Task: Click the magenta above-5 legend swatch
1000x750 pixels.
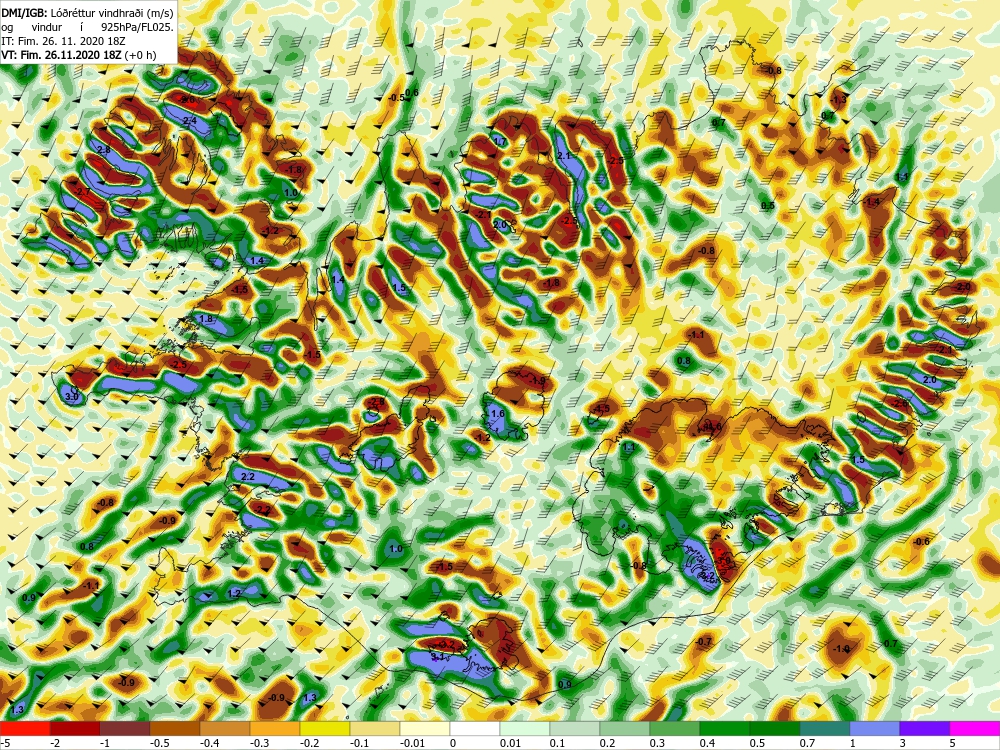Action: tap(975, 728)
